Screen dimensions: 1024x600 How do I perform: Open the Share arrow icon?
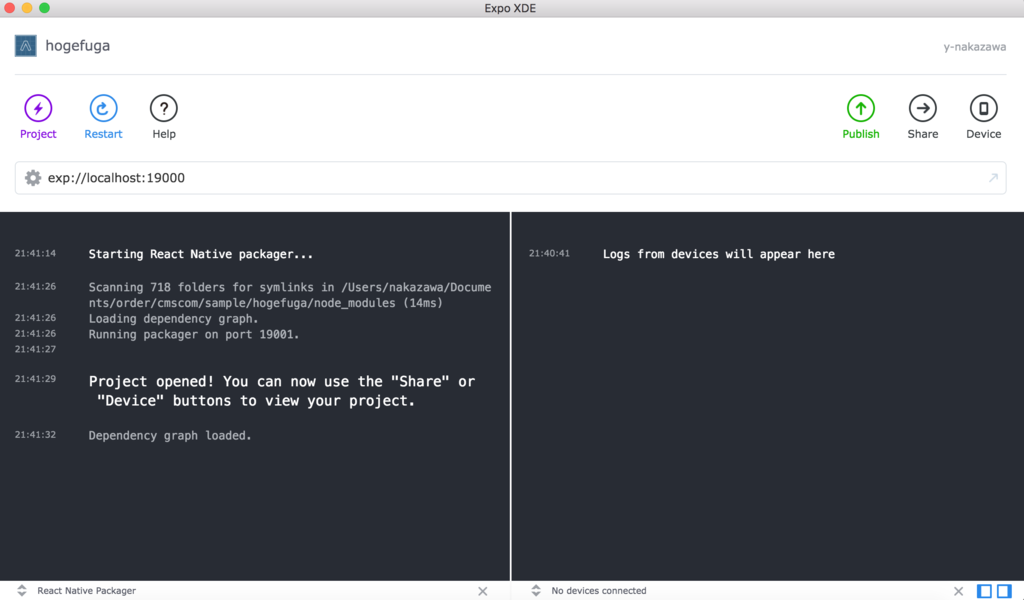pyautogui.click(x=923, y=108)
